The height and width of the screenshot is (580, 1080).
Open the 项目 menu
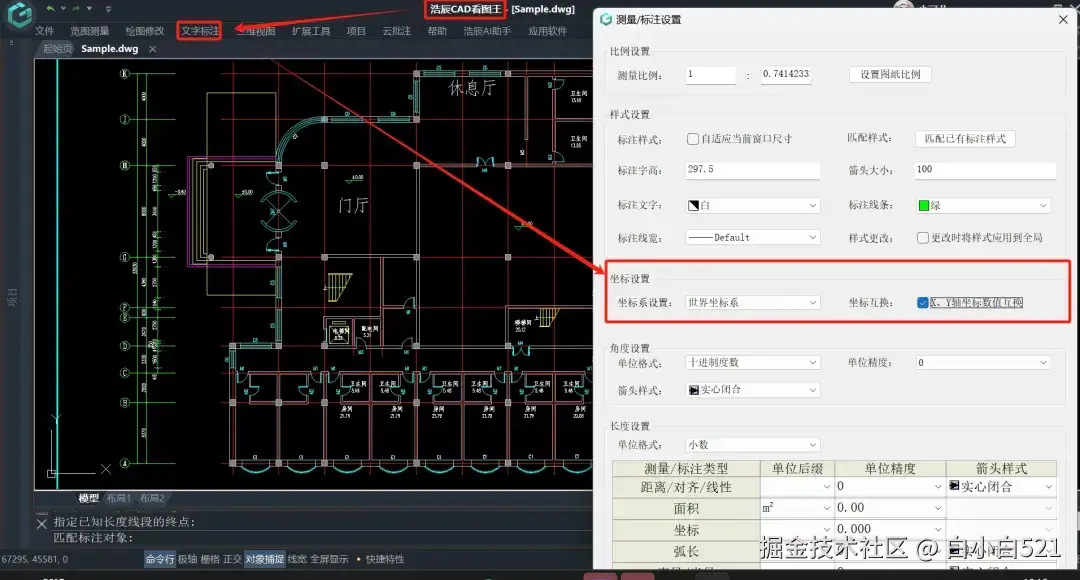(x=356, y=31)
